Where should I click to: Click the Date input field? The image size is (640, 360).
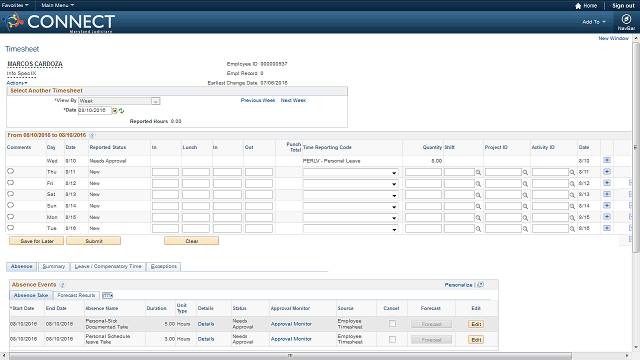tap(95, 111)
